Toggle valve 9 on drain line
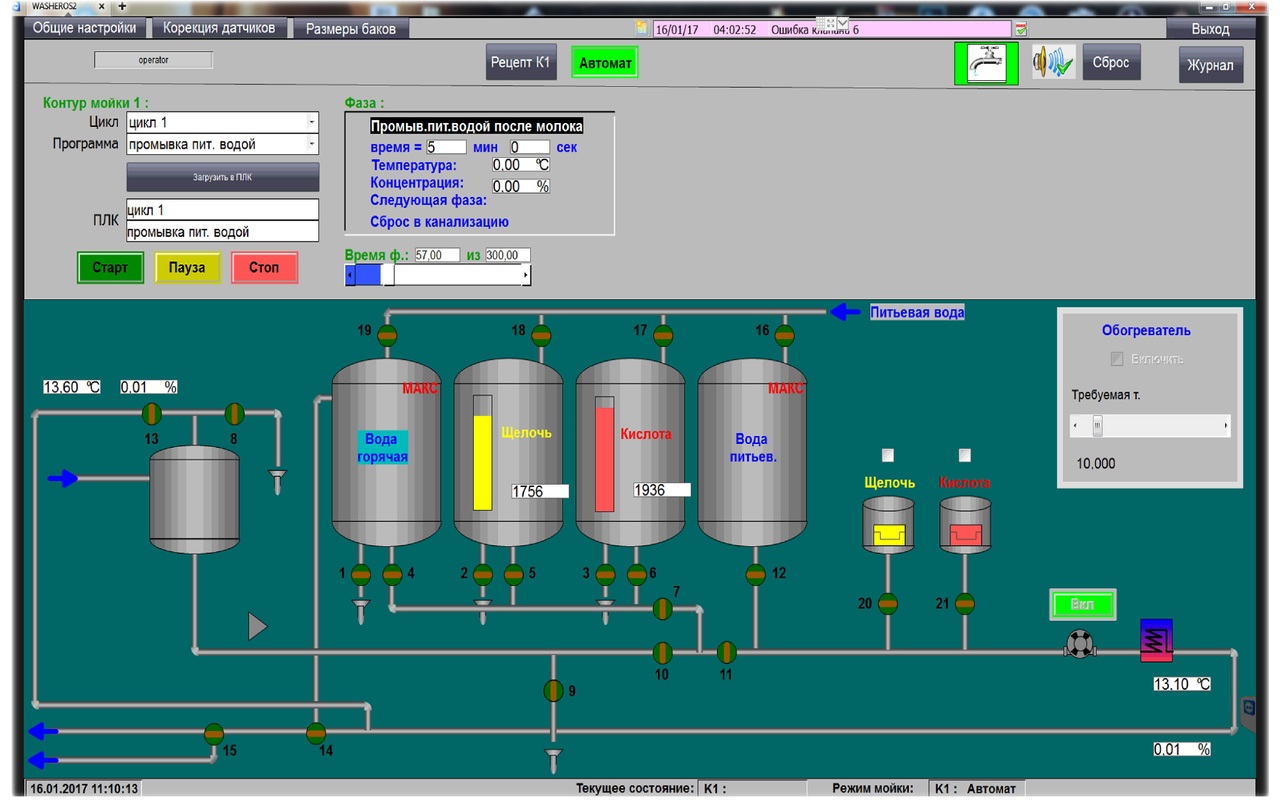 553,690
